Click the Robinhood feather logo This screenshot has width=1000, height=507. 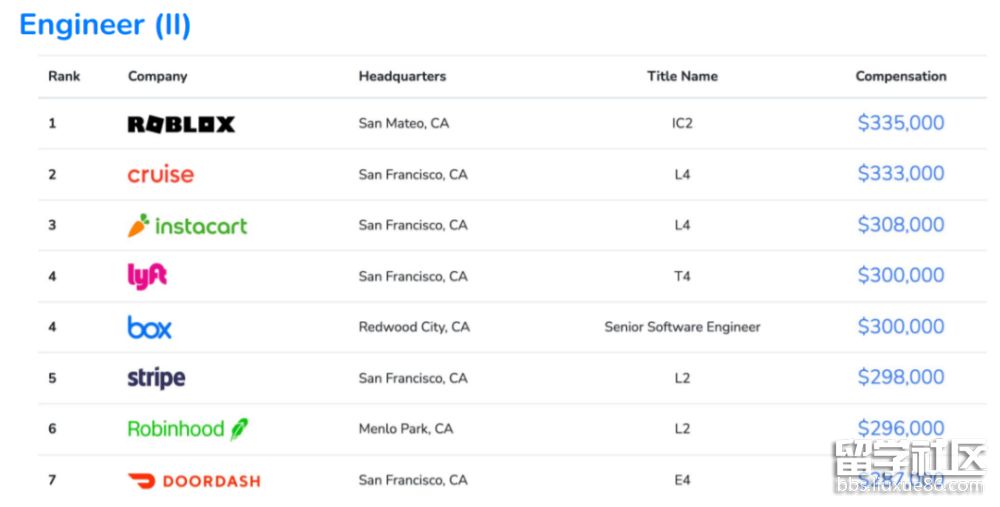(239, 429)
